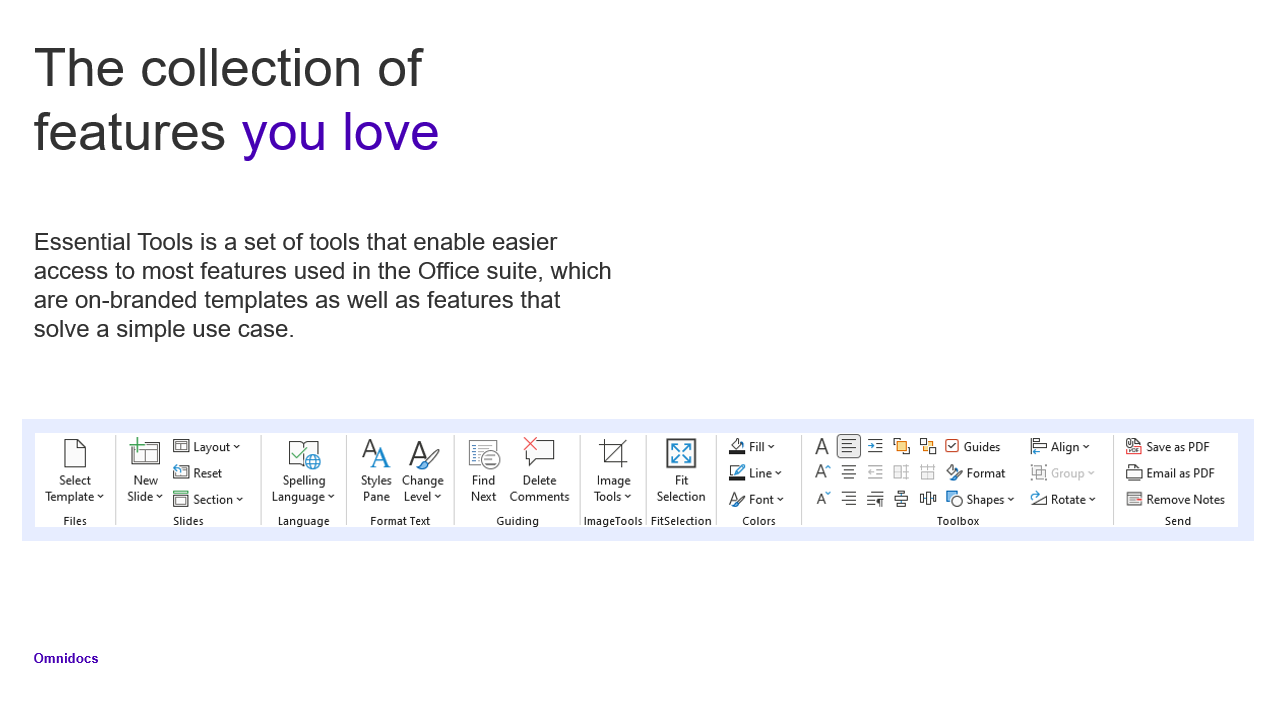This screenshot has height=715, width=1274.
Task: Click Save as PDF
Action: [1167, 447]
